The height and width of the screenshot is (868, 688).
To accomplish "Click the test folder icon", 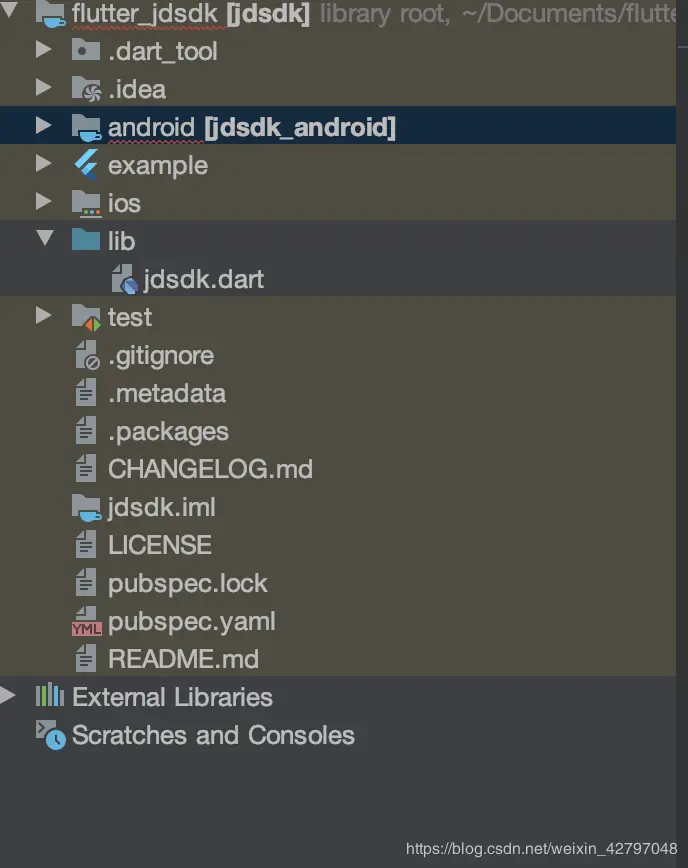I will [86, 318].
